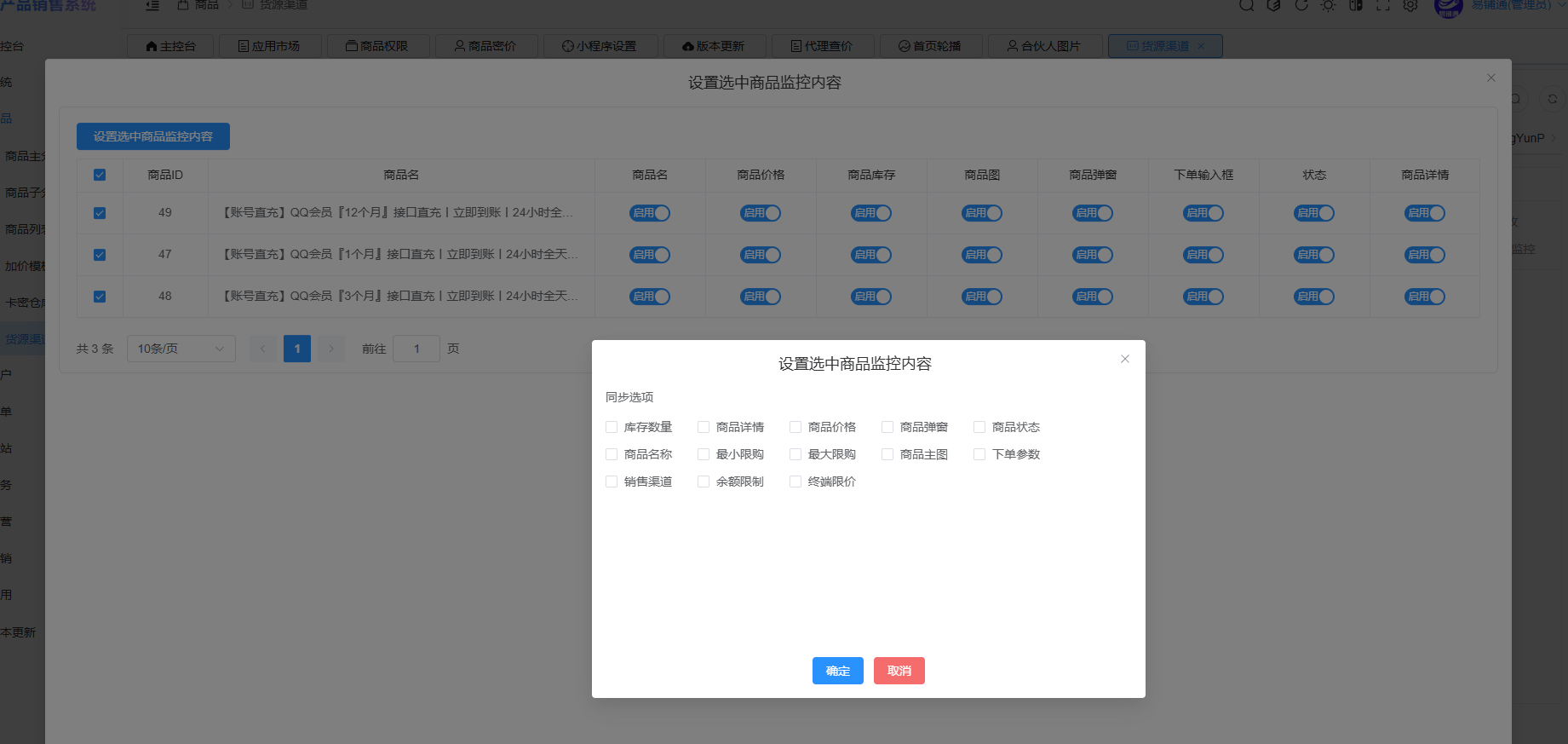This screenshot has width=1568, height=744.
Task: Check the 库存数量 sync option
Action: pyautogui.click(x=612, y=427)
